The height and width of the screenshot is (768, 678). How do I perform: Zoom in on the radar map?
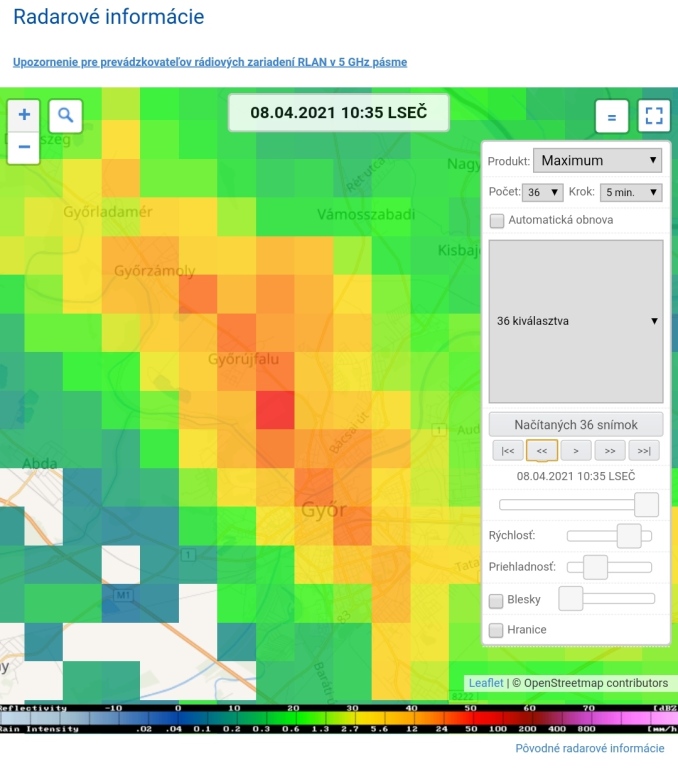pyautogui.click(x=24, y=115)
